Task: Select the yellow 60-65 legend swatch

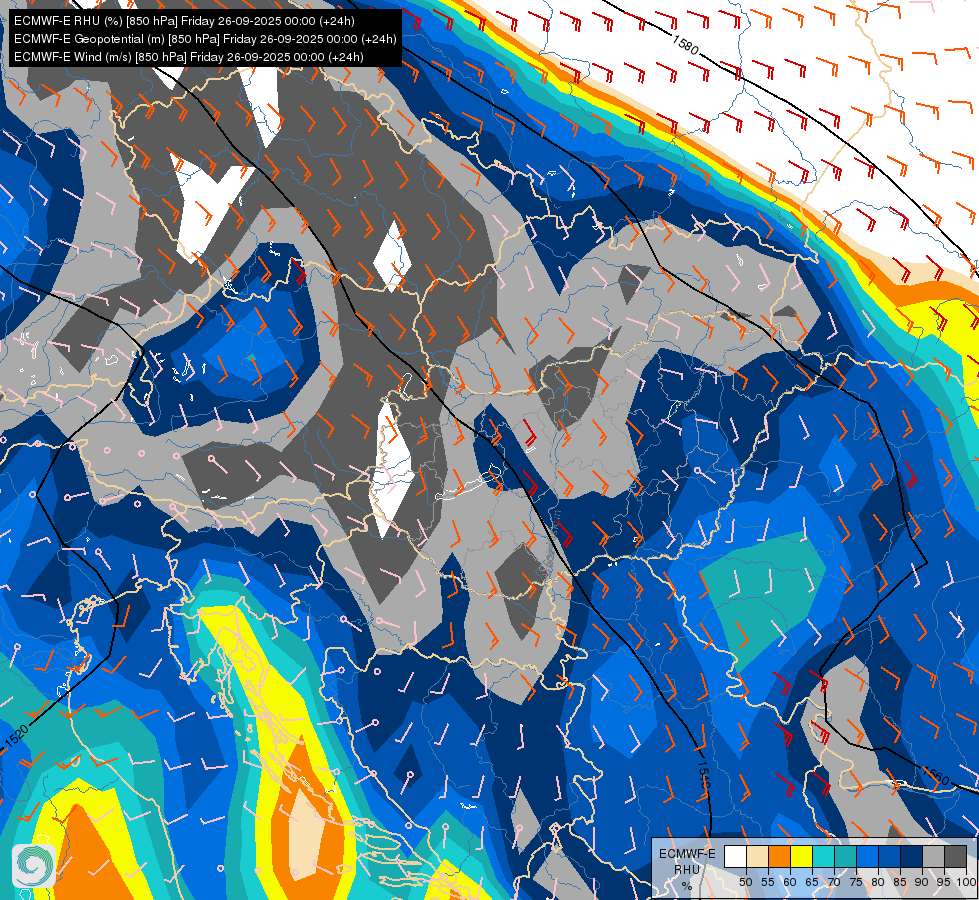Action: tap(802, 856)
